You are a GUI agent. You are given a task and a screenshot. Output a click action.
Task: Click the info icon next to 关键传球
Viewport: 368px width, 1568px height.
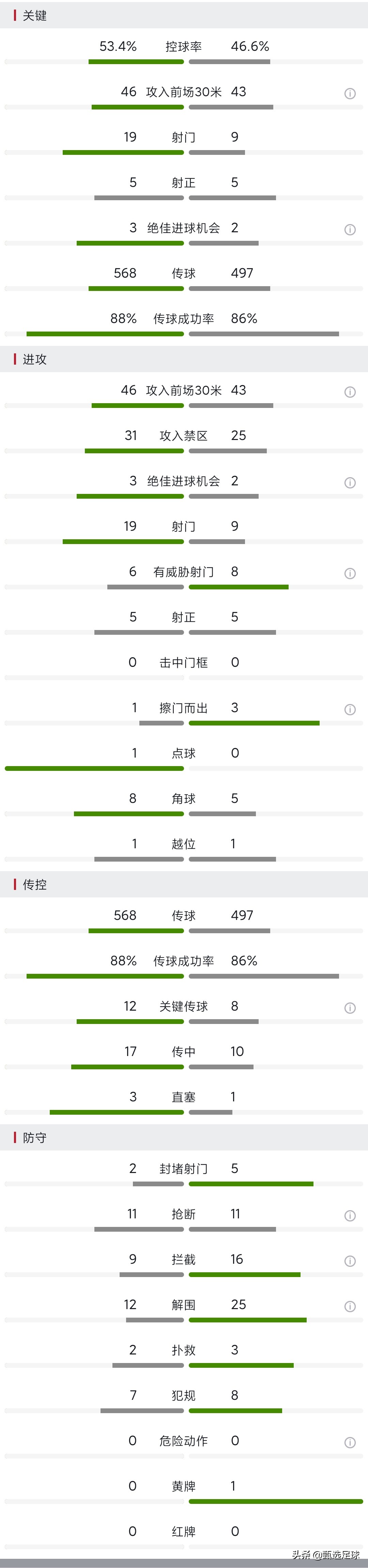(x=351, y=1008)
